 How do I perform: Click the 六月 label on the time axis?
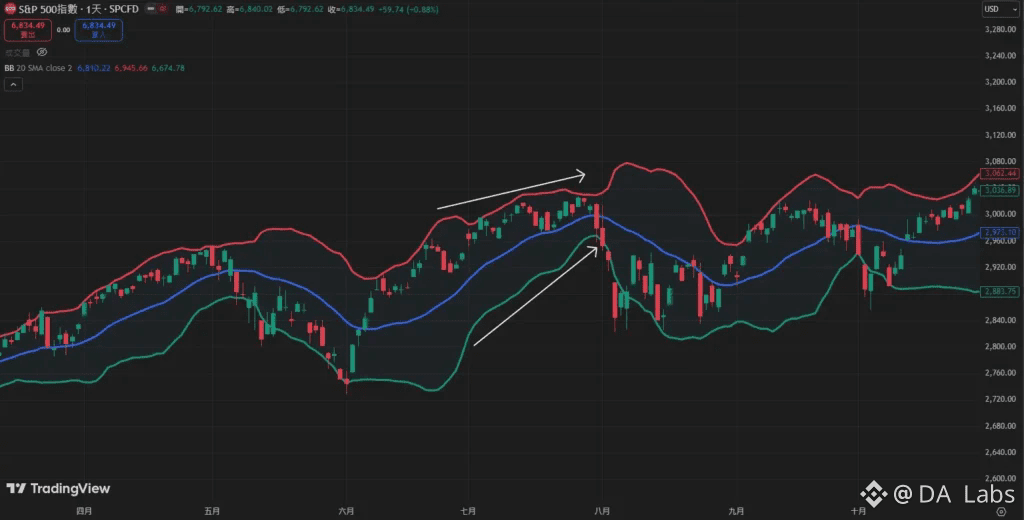(347, 511)
